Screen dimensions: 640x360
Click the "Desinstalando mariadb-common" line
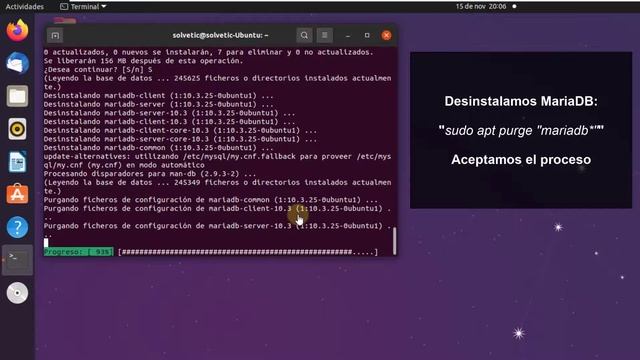159,148
